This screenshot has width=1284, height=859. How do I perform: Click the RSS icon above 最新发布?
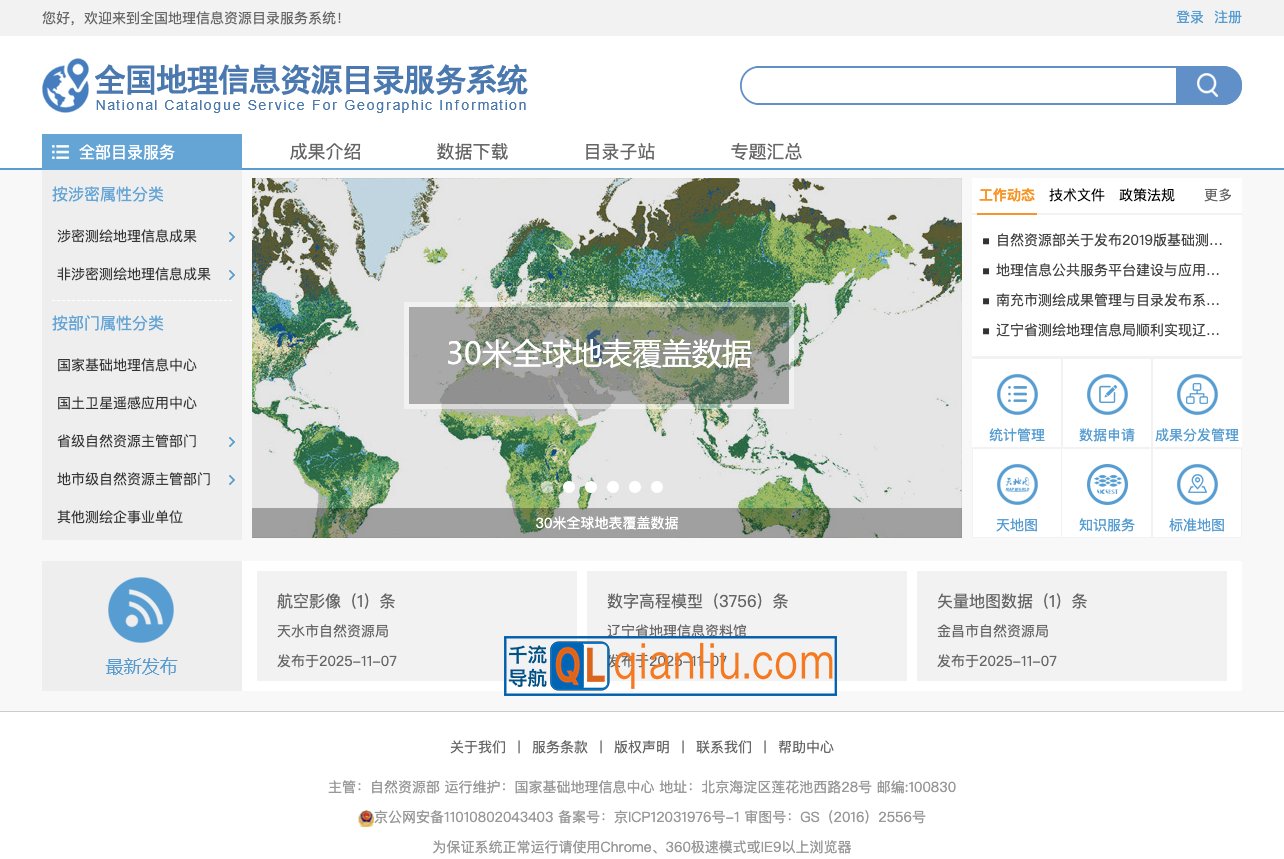(141, 609)
